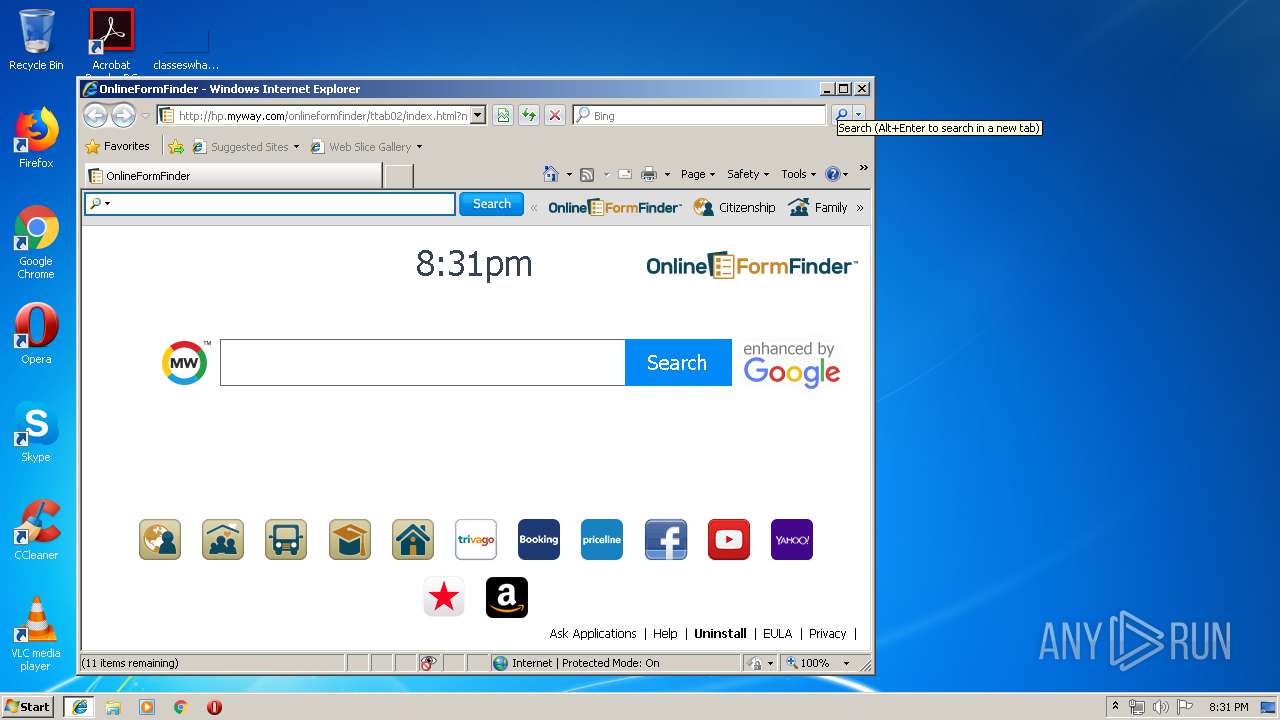This screenshot has width=1280, height=720.
Task: Click the privacy report eye icon in status bar
Action: [x=429, y=663]
